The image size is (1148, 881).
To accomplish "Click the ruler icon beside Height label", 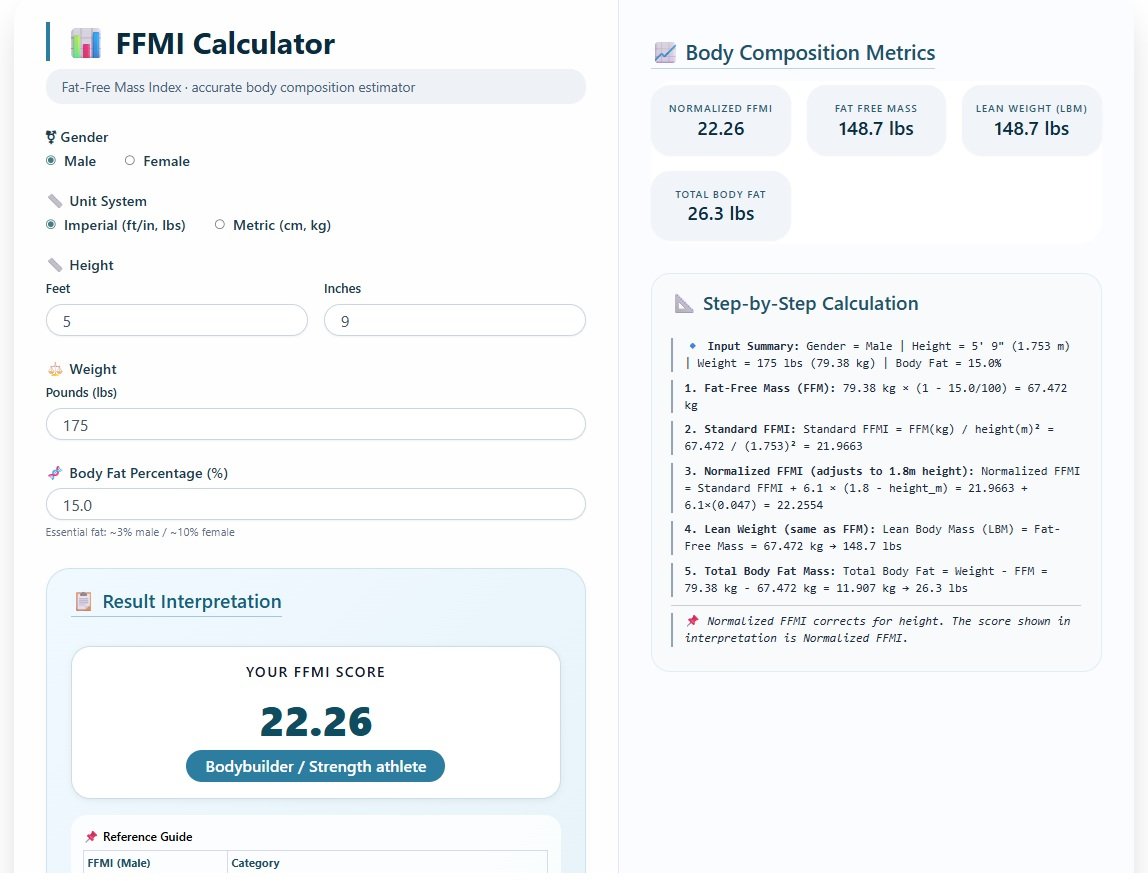I will tap(54, 264).
